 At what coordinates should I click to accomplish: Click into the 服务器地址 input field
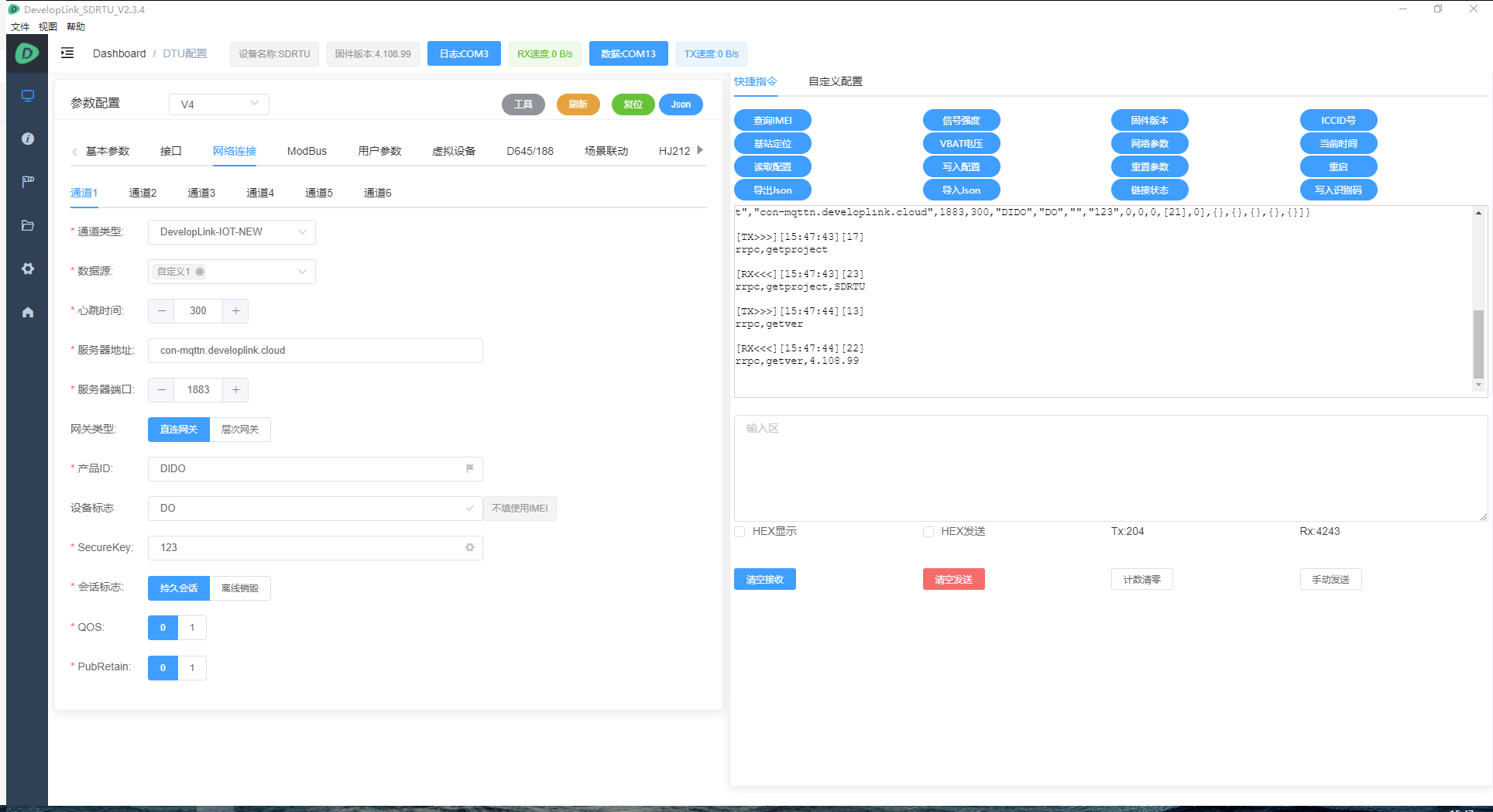pos(315,350)
